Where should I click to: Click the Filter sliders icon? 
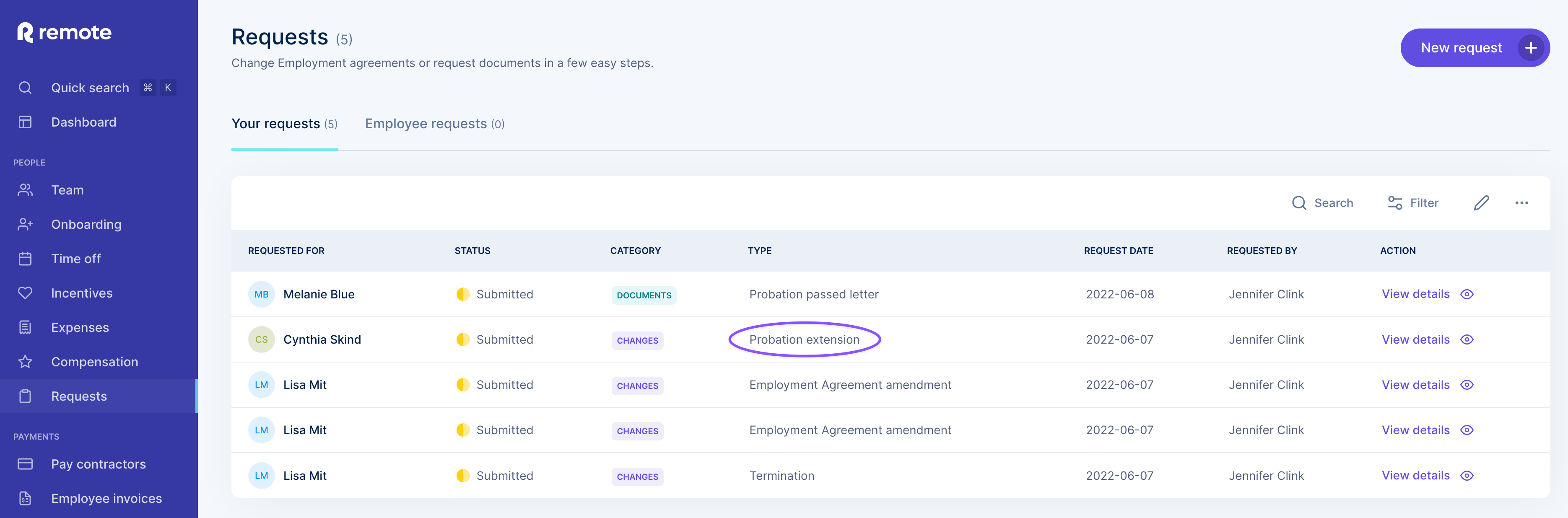pyautogui.click(x=1394, y=203)
